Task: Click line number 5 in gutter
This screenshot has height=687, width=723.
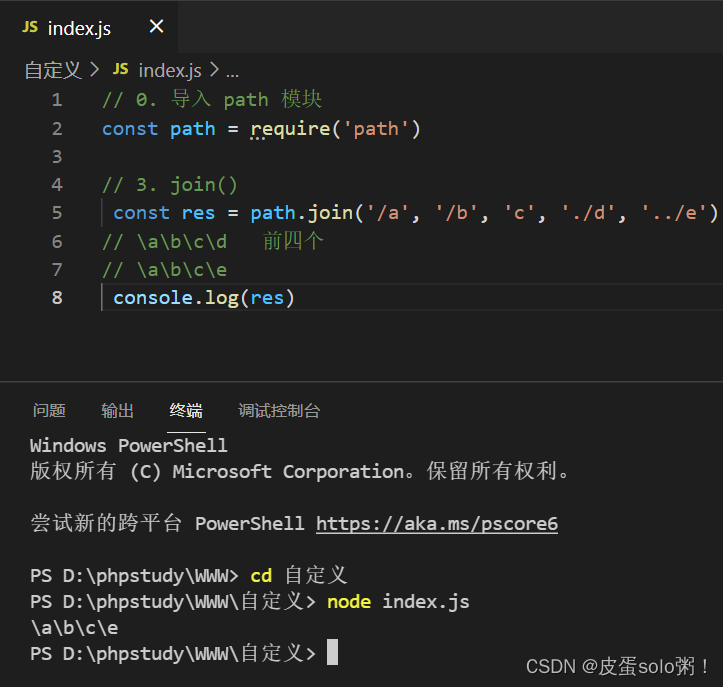Action: point(57,213)
